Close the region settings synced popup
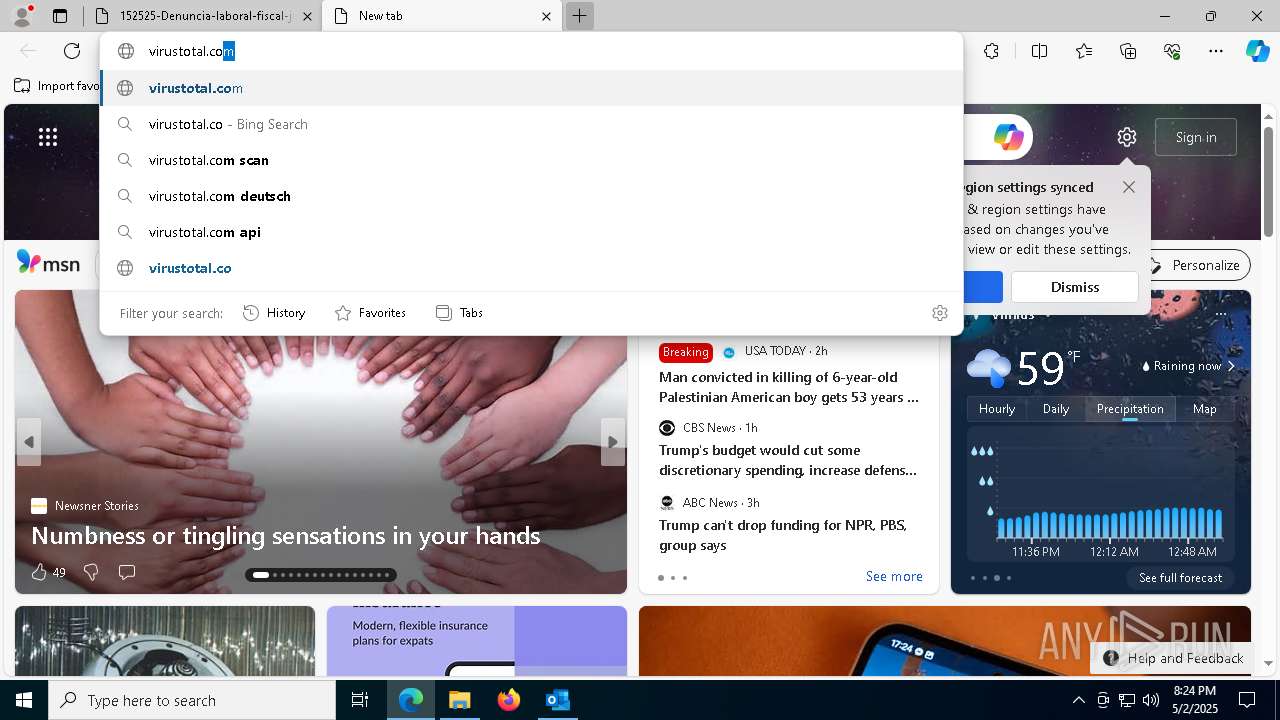 pyautogui.click(x=1129, y=187)
